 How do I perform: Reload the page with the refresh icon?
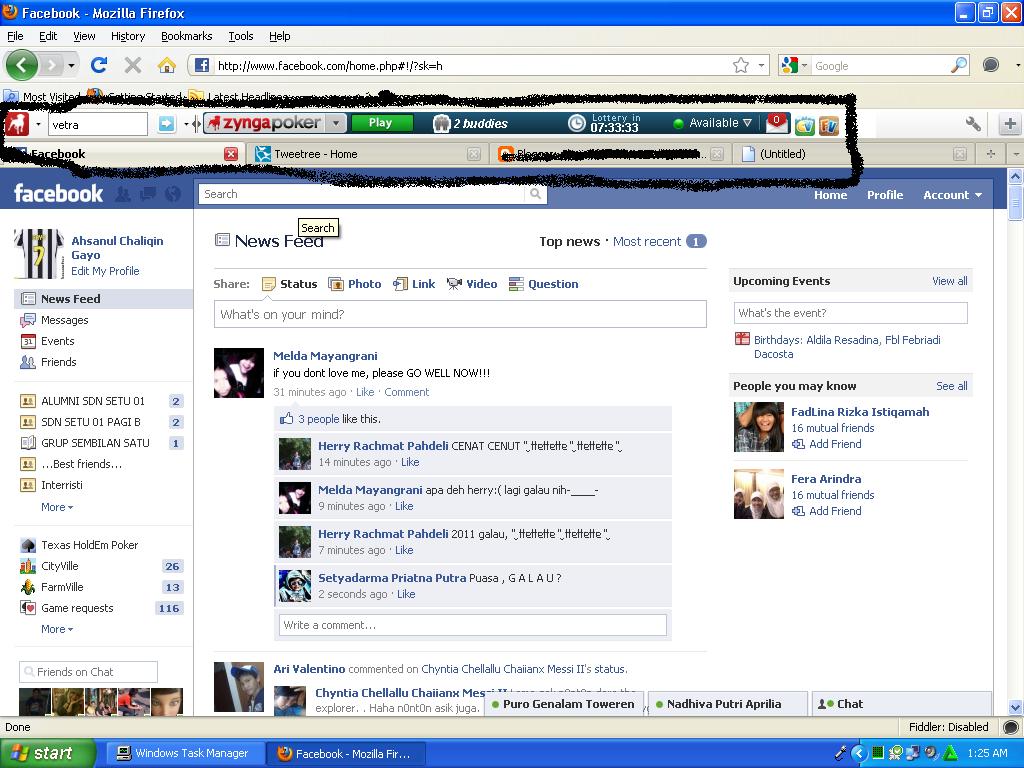99,65
